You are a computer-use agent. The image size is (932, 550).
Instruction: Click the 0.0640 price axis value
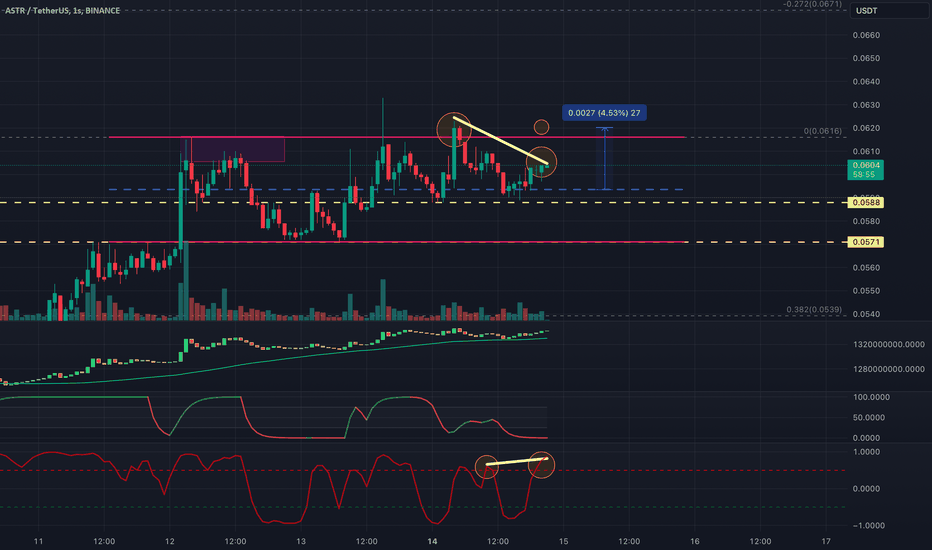tap(866, 81)
